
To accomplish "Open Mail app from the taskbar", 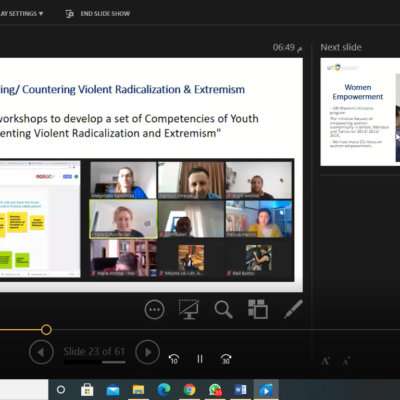I will pos(113,389).
